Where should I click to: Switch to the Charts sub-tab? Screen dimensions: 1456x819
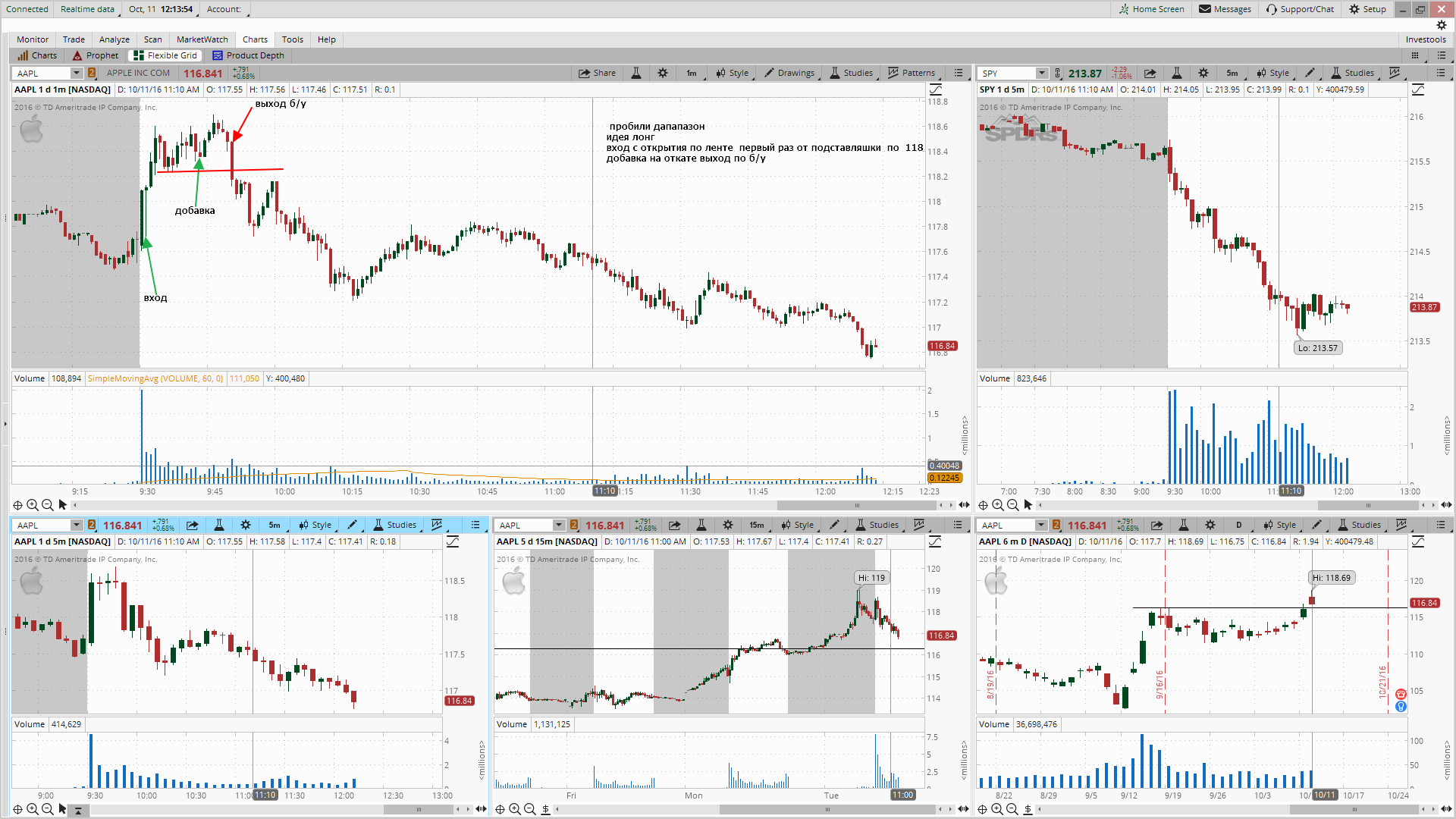pyautogui.click(x=37, y=55)
